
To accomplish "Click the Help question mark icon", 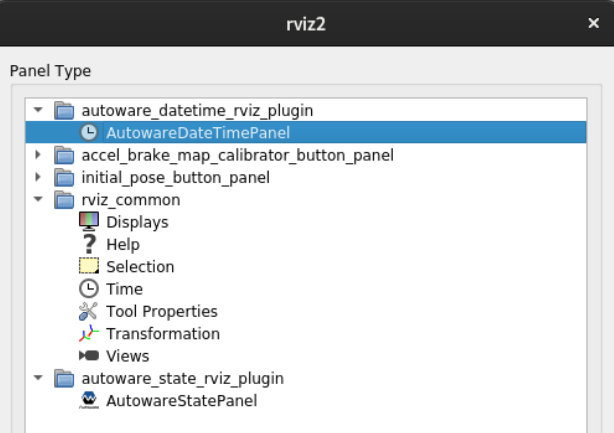I will click(x=89, y=244).
